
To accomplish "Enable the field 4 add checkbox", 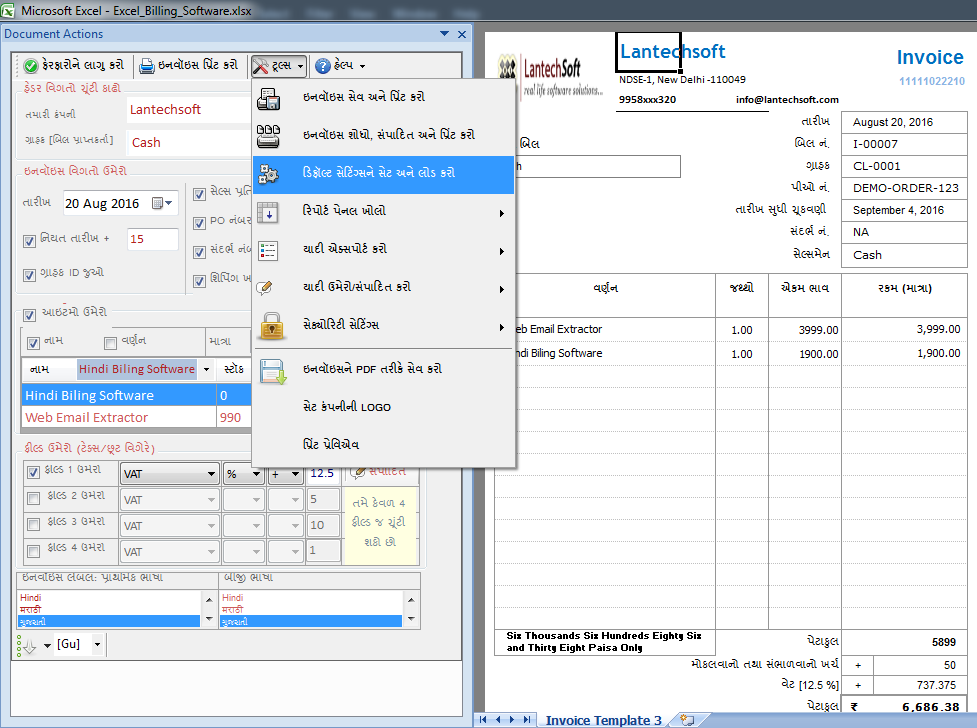I will pos(34,551).
